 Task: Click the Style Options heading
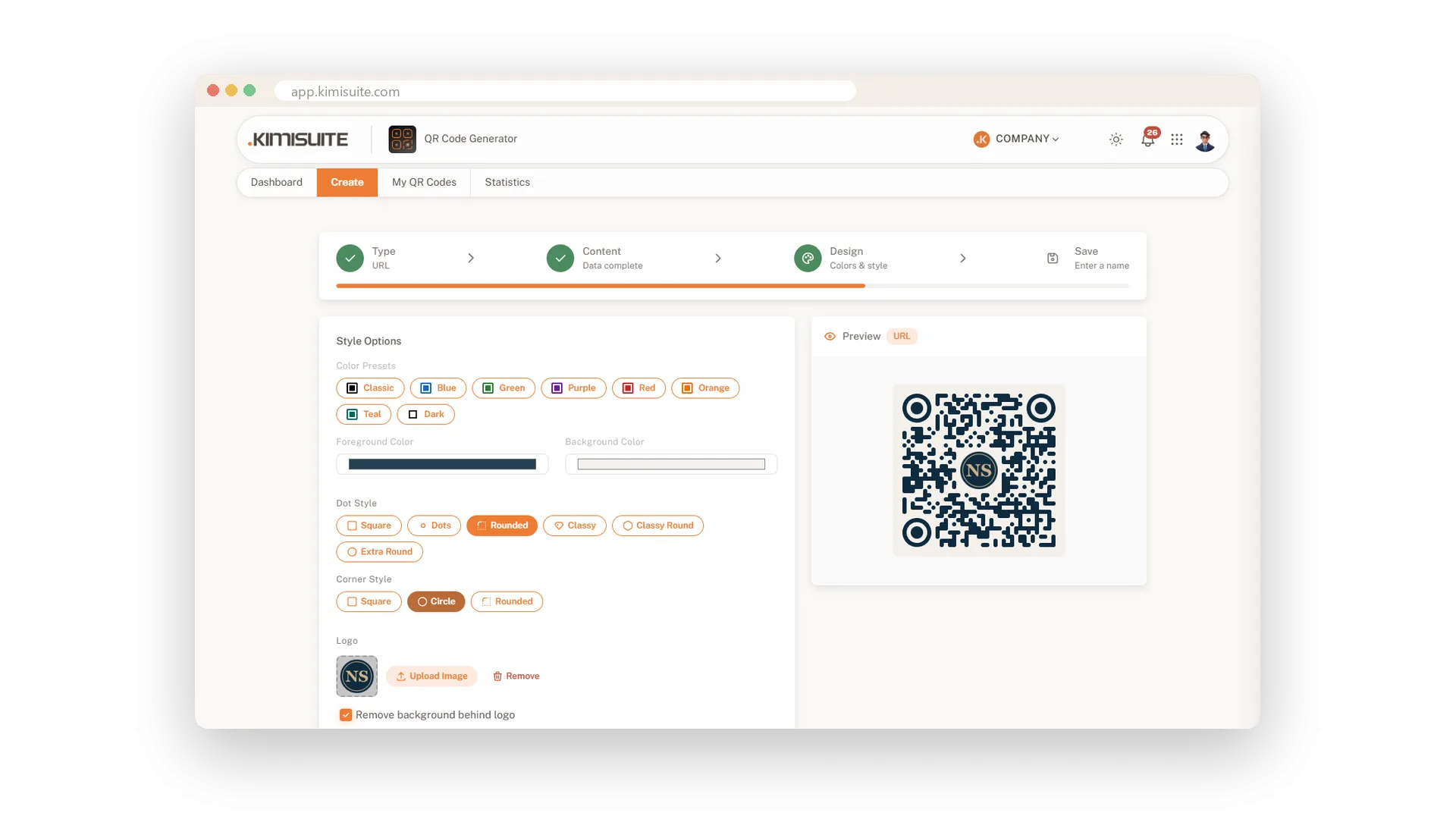tap(369, 341)
